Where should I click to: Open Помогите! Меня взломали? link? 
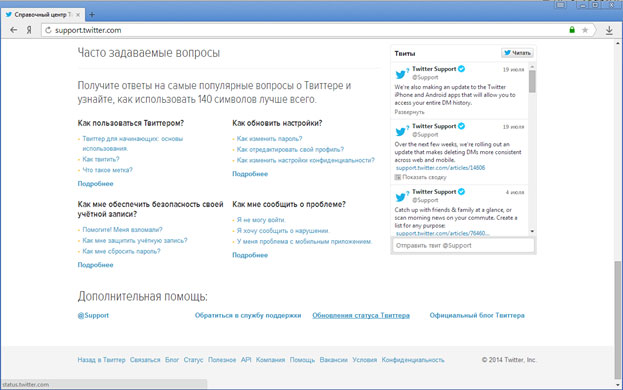(x=122, y=230)
